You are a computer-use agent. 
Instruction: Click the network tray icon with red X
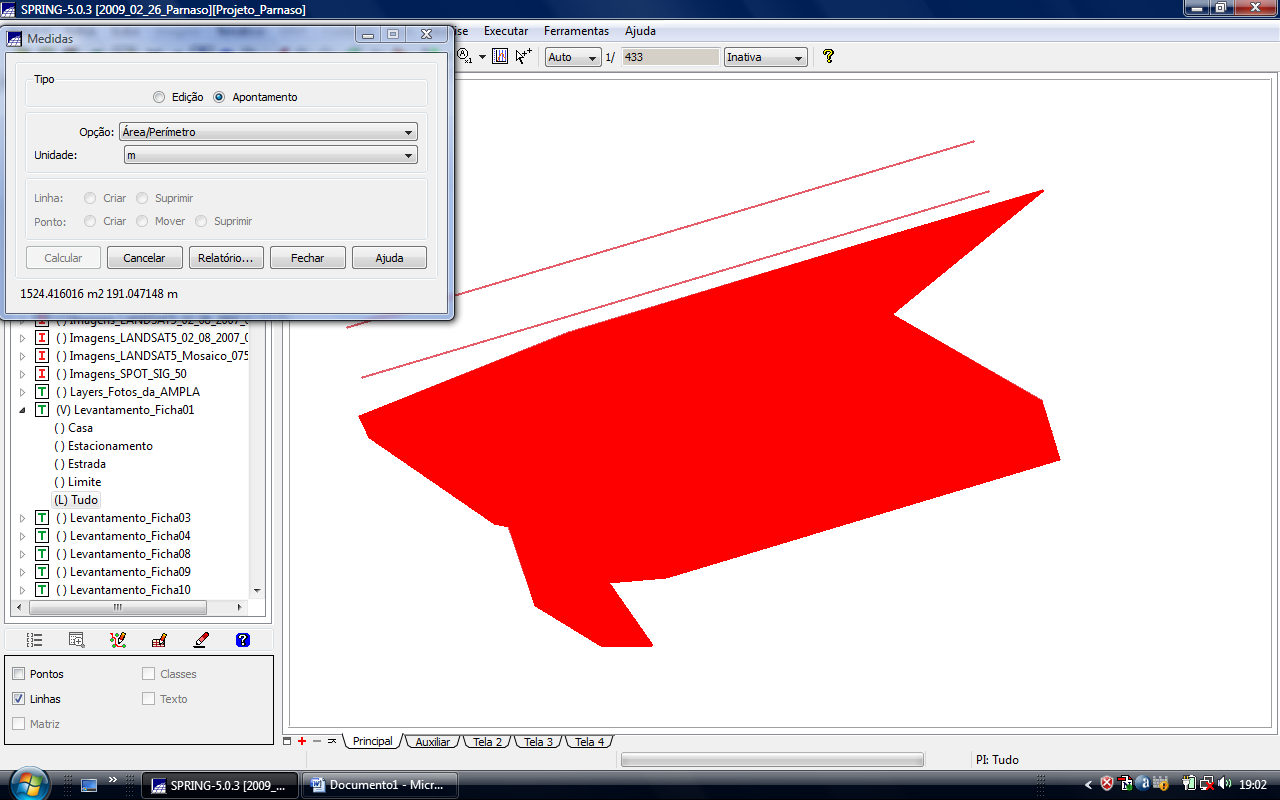click(1207, 784)
